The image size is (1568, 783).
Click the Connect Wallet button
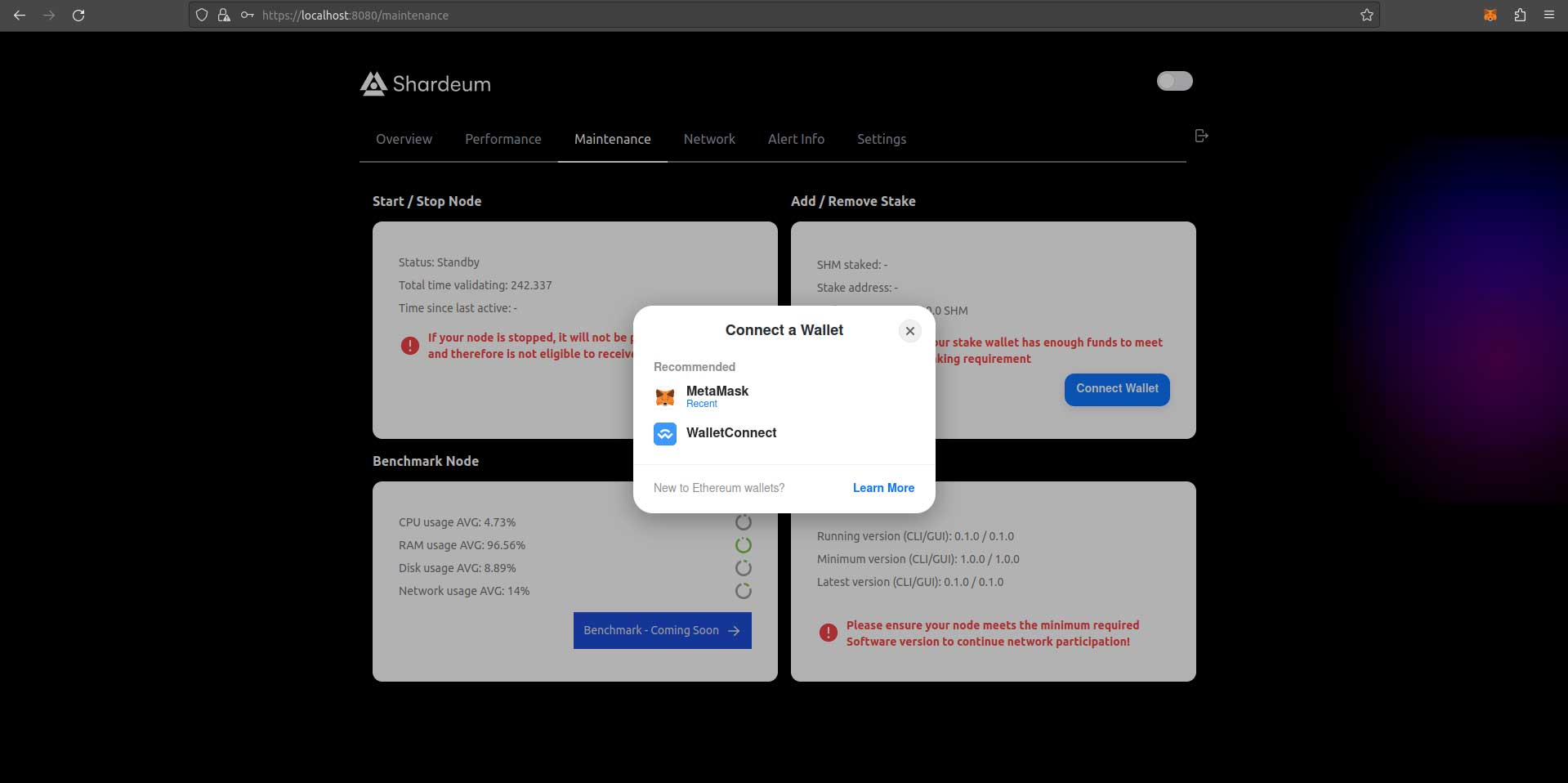tap(1117, 389)
